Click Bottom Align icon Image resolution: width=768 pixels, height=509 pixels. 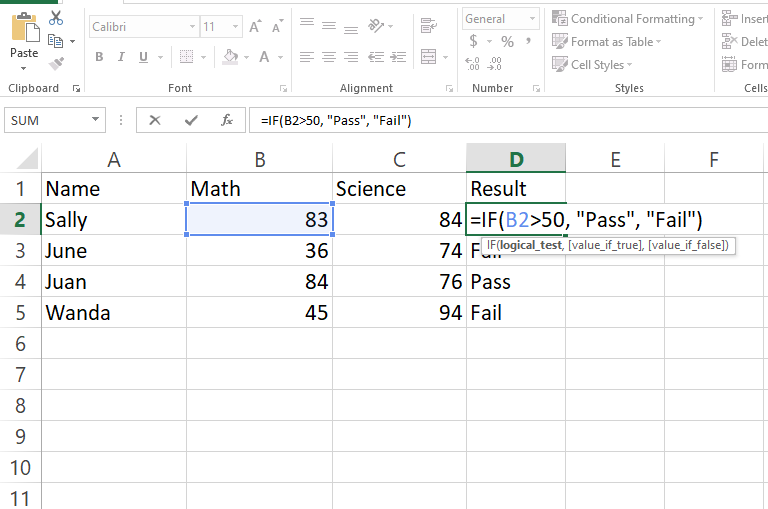click(351, 29)
